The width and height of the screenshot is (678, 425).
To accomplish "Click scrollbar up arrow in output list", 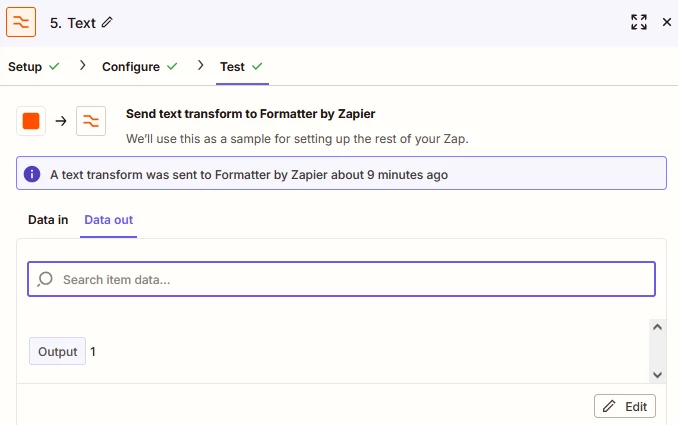I will [x=657, y=327].
